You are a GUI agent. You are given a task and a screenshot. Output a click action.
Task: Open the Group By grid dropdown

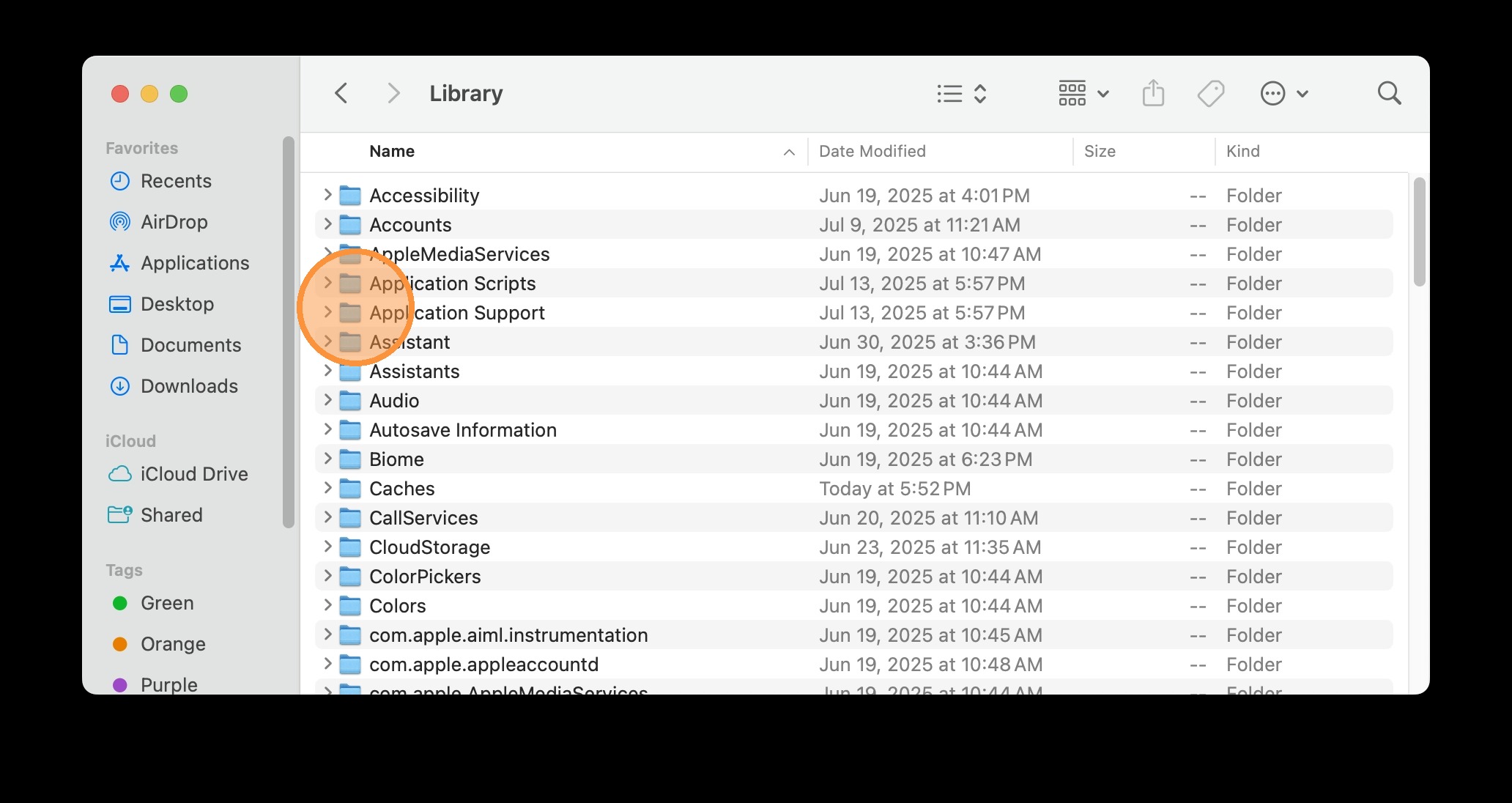[1083, 93]
